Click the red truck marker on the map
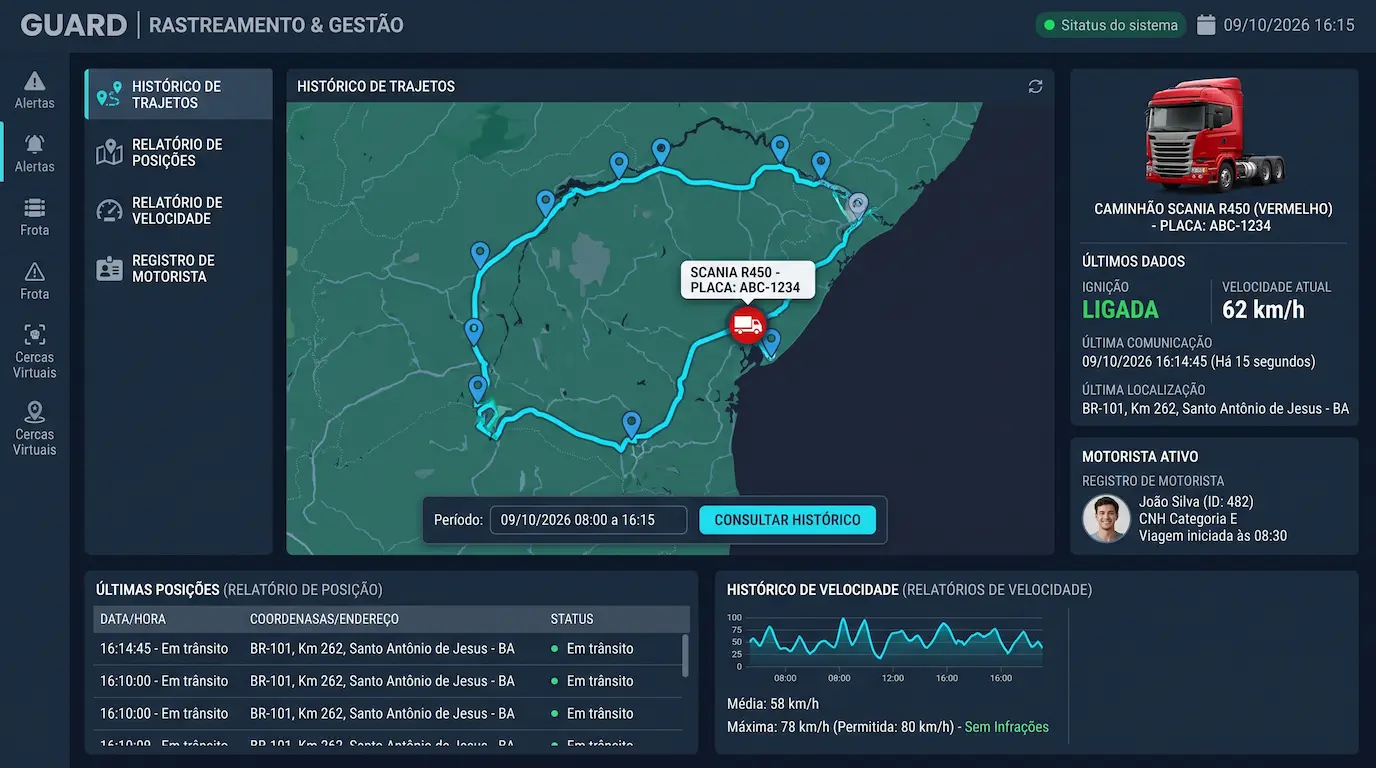 click(746, 324)
